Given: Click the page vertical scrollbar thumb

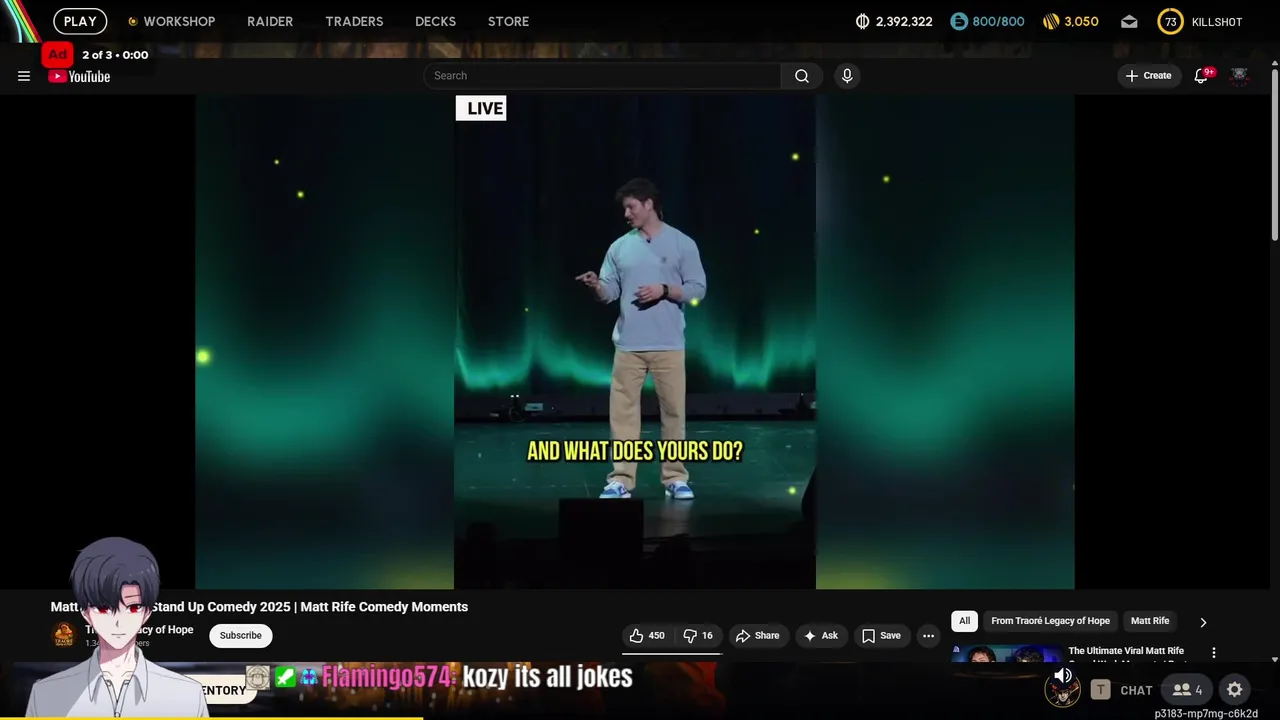Looking at the screenshot, I should click(x=1274, y=155).
